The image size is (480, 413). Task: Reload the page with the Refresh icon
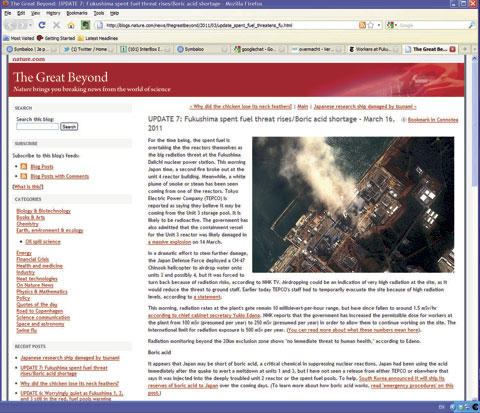point(42,25)
